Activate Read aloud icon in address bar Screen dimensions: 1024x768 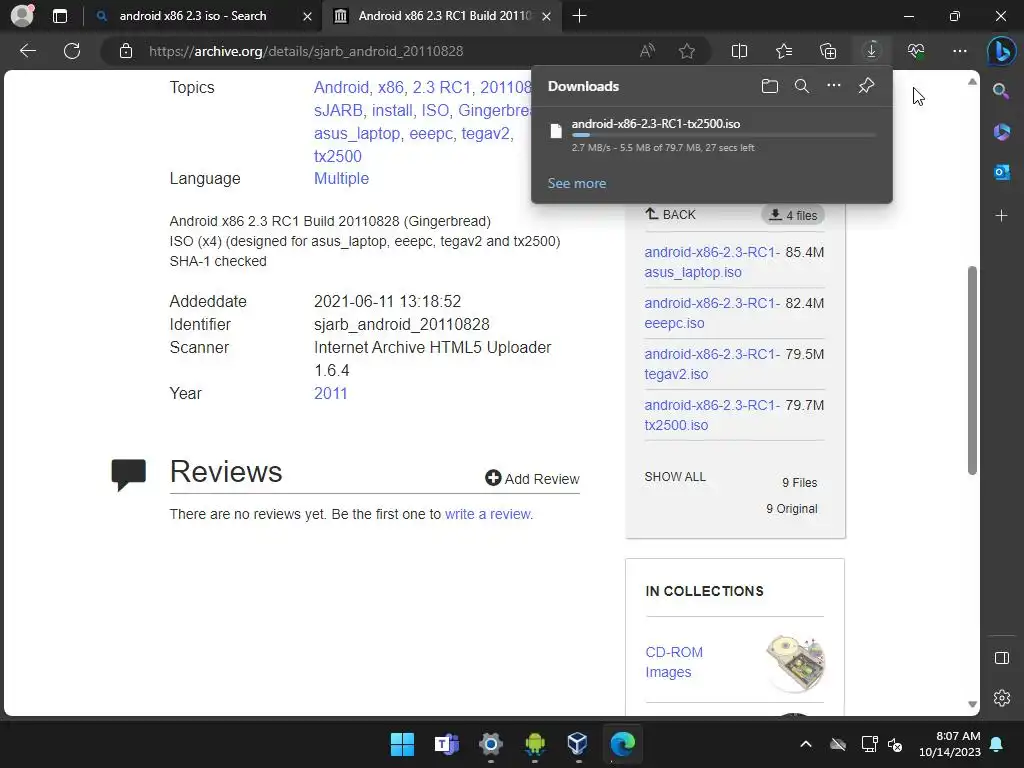pos(647,51)
